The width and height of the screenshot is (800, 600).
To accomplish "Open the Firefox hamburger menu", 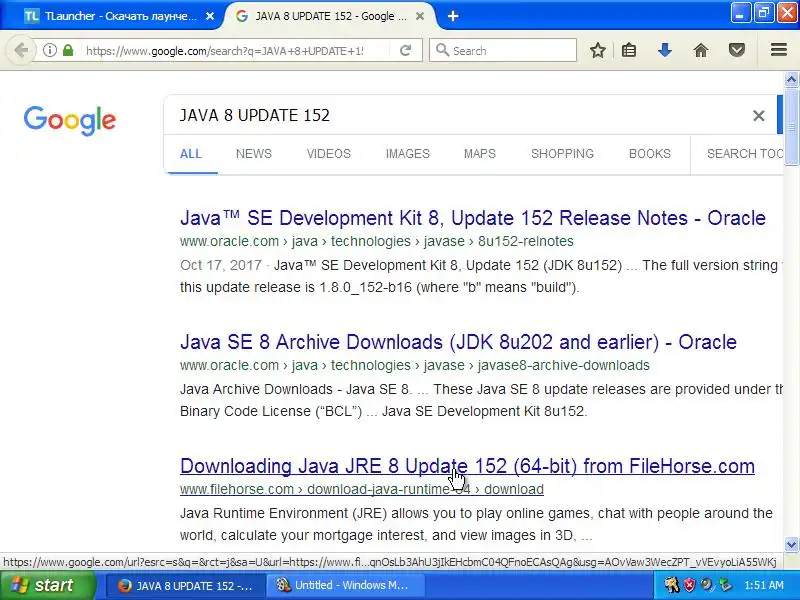I will click(x=779, y=49).
